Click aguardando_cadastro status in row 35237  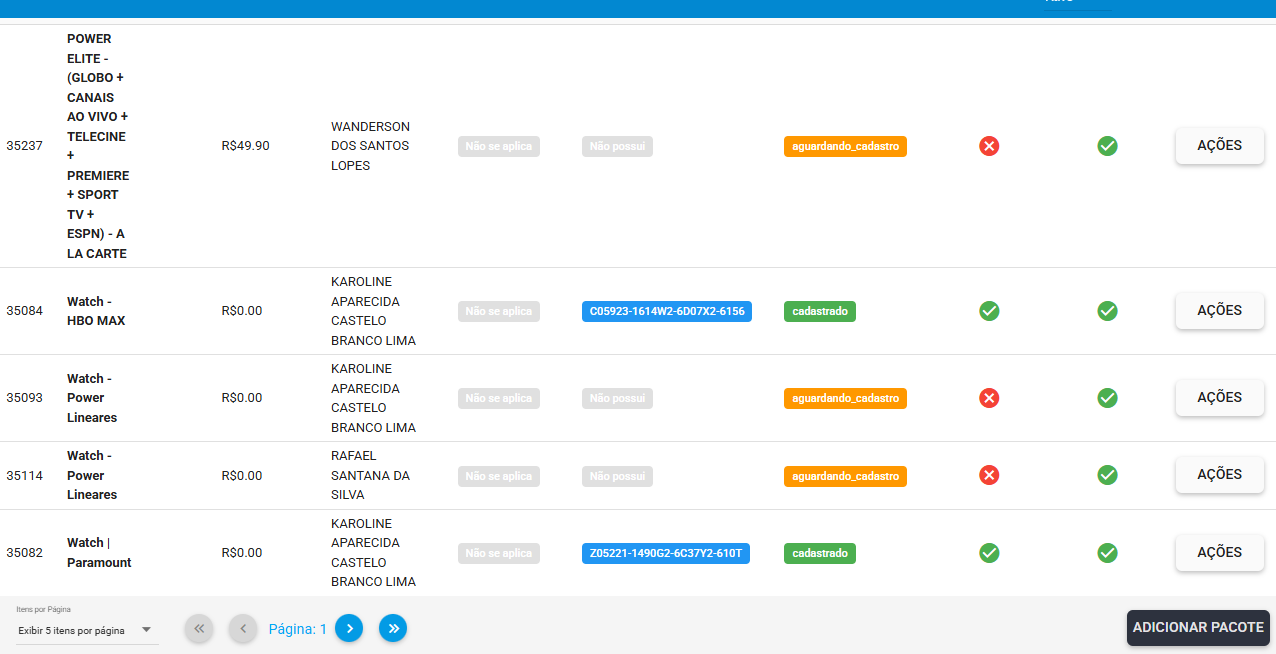[x=845, y=146]
